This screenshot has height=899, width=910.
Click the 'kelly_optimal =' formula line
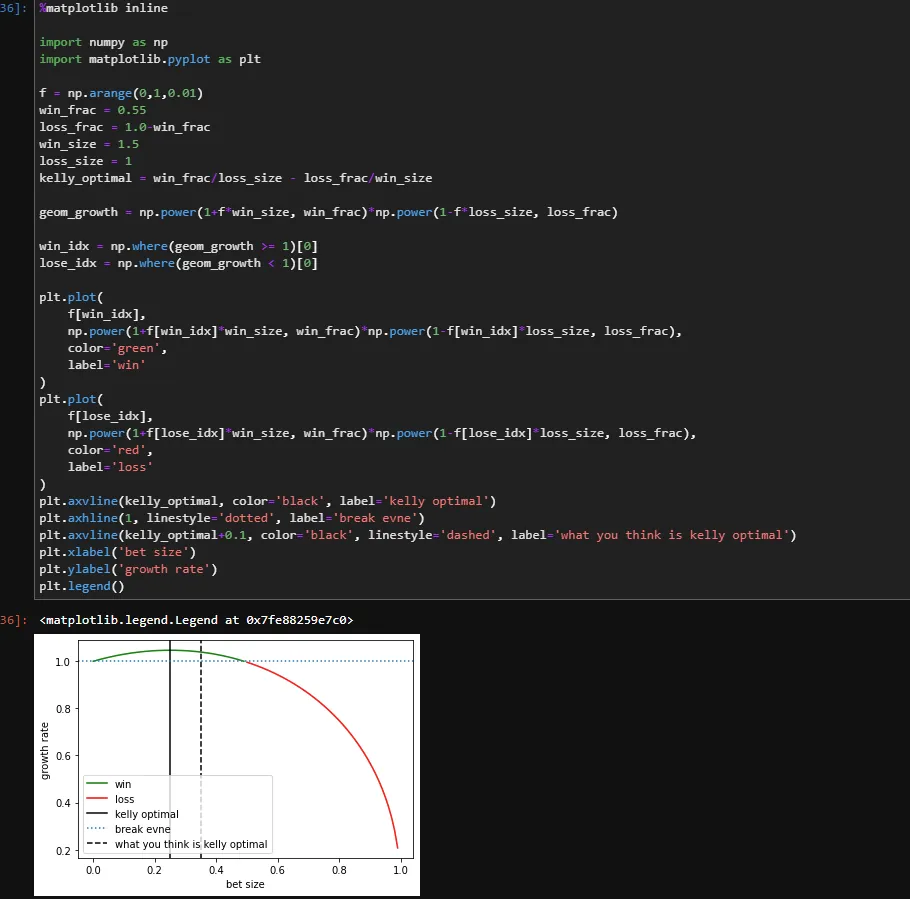tap(235, 178)
